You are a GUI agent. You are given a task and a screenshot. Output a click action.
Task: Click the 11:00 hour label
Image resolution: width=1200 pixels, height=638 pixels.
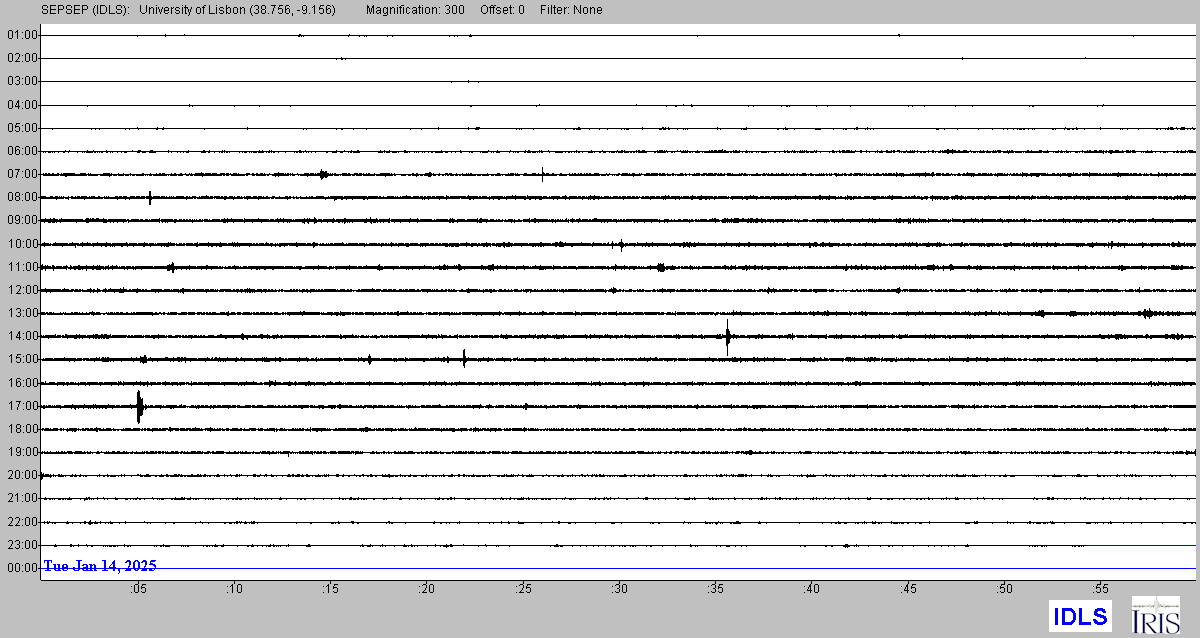pos(22,267)
